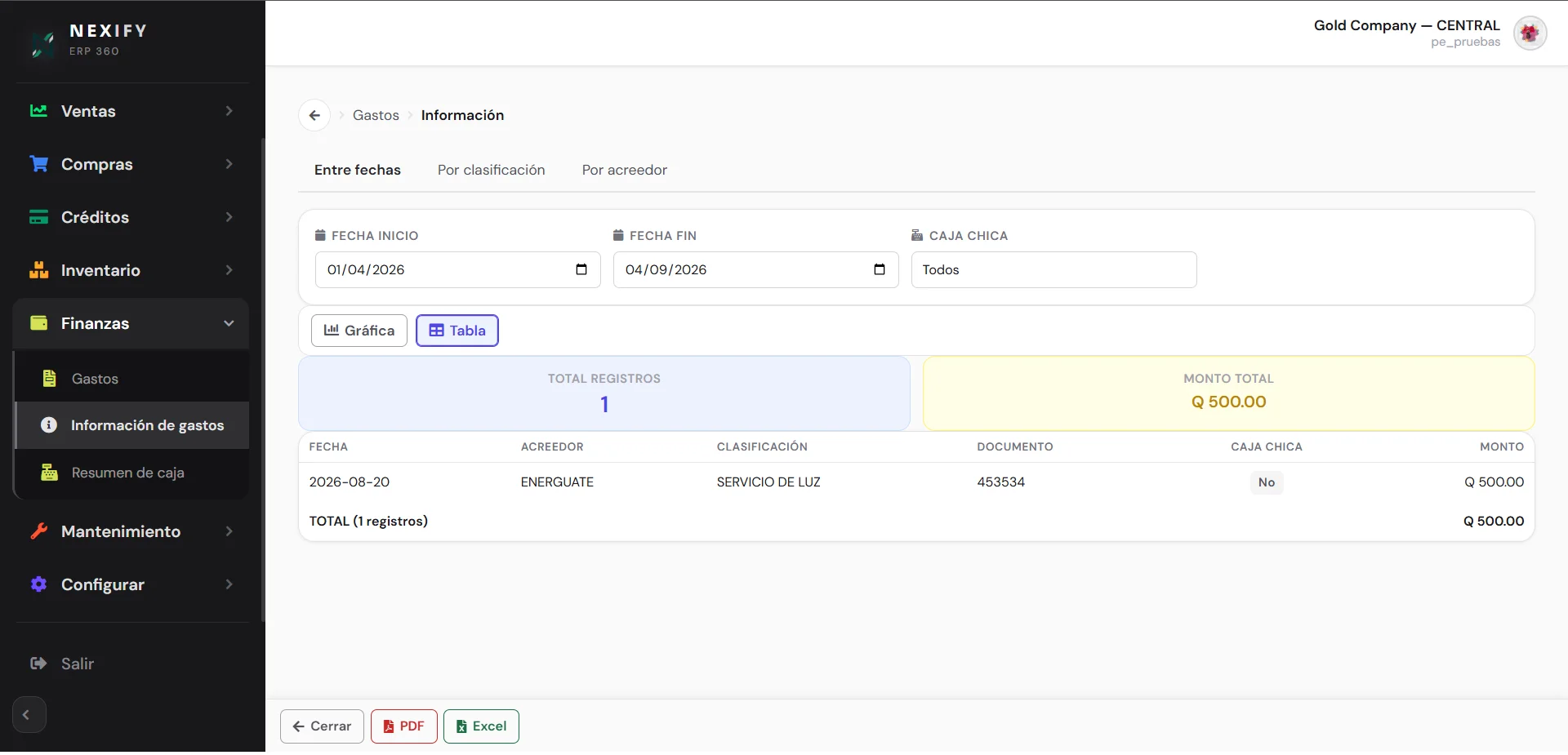Click the Inventario boxes icon

tap(38, 270)
